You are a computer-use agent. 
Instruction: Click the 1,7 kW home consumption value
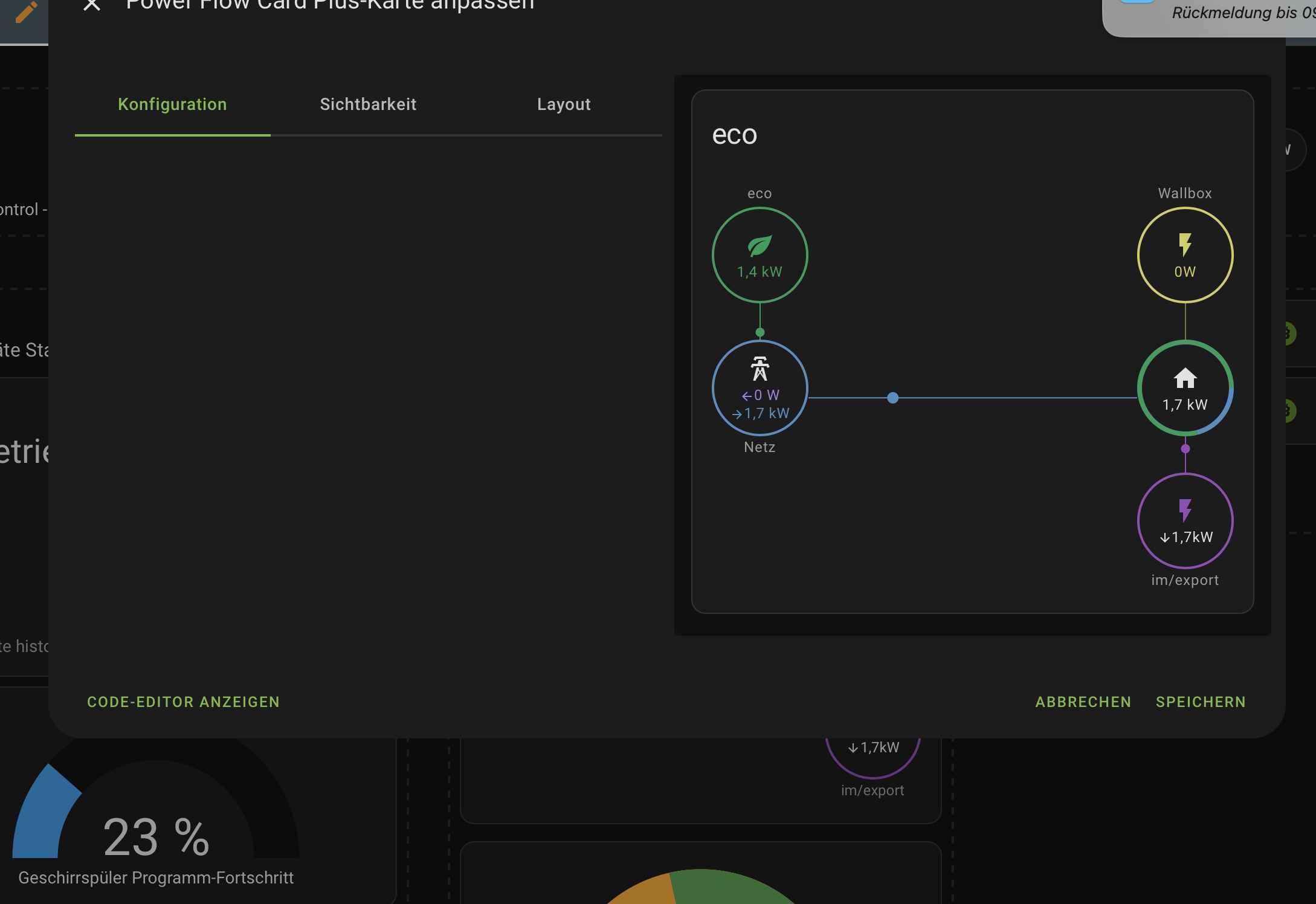pos(1185,405)
